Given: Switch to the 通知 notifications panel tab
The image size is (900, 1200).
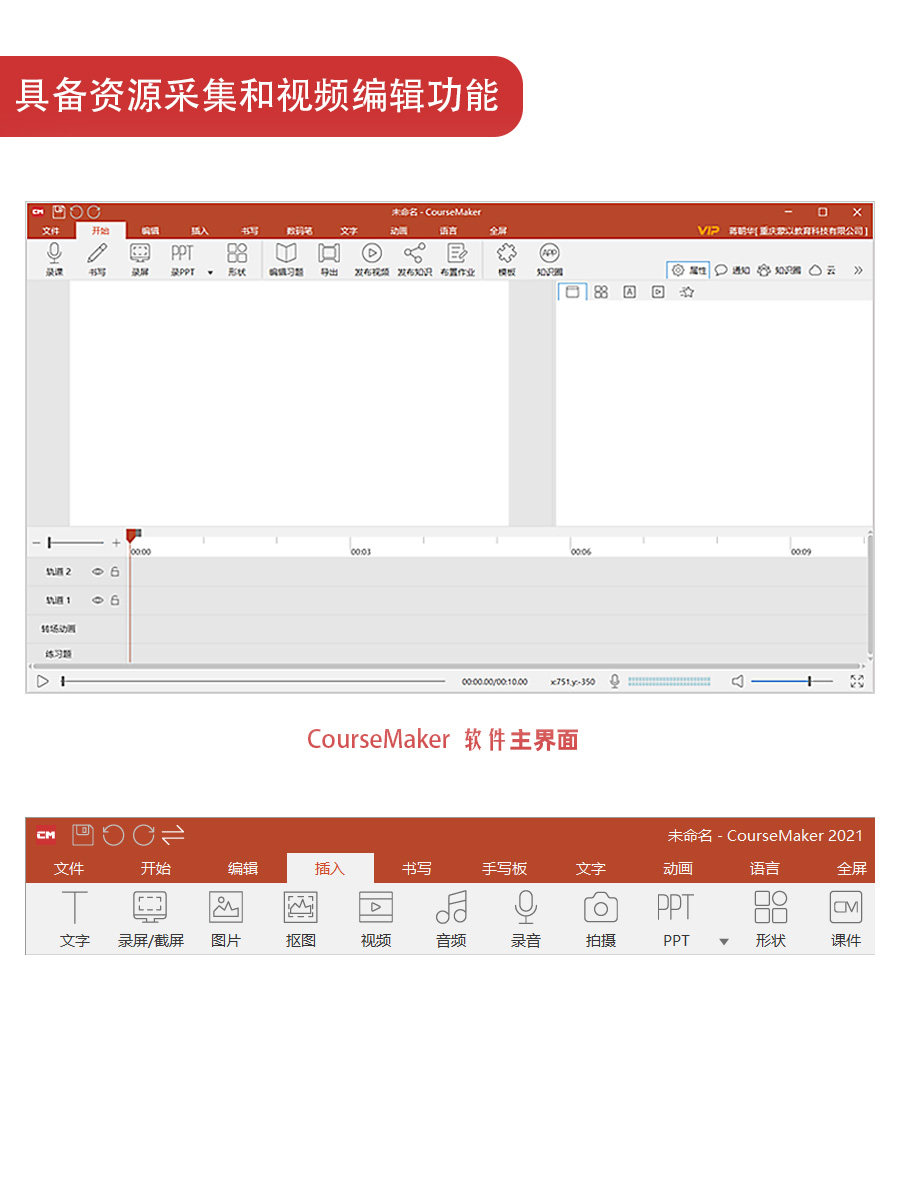Looking at the screenshot, I should tap(733, 270).
